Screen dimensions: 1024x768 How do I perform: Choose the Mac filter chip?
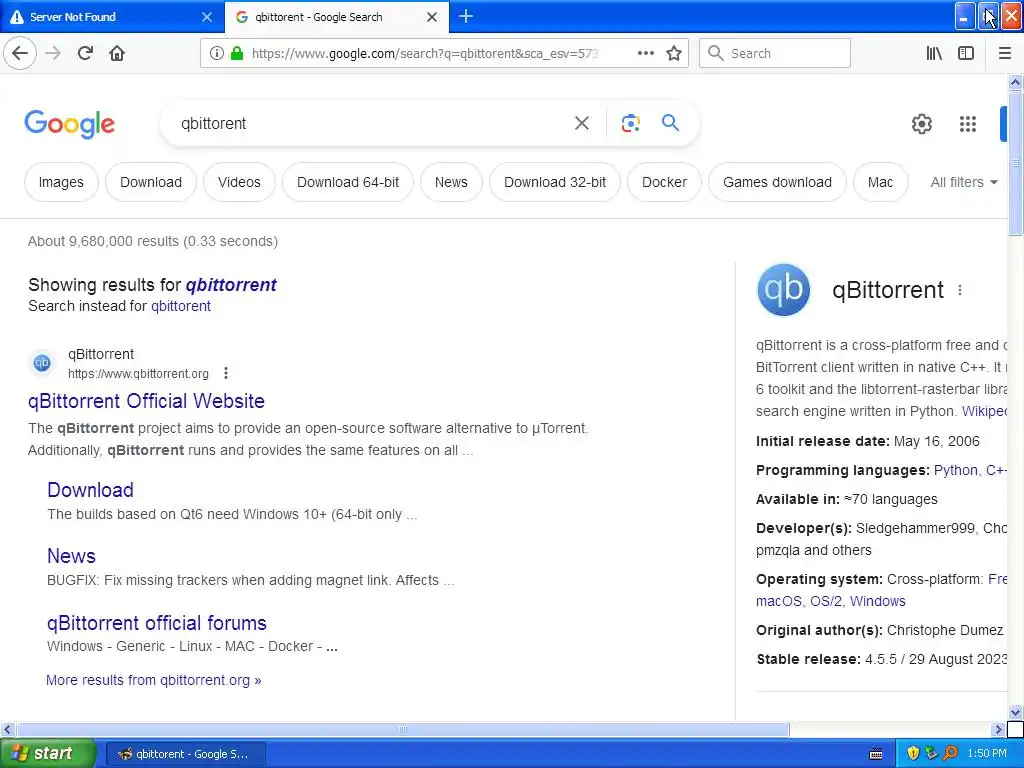tap(880, 182)
